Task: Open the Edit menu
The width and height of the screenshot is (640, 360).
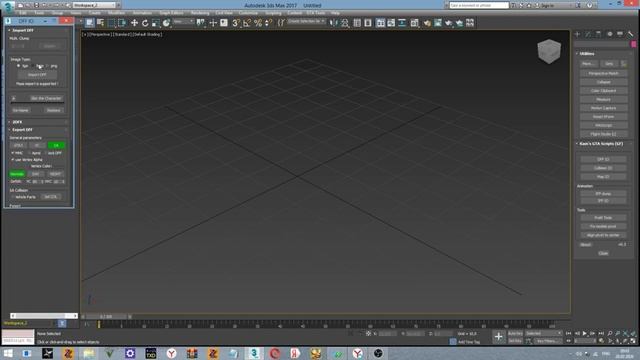Action: [x=23, y=13]
